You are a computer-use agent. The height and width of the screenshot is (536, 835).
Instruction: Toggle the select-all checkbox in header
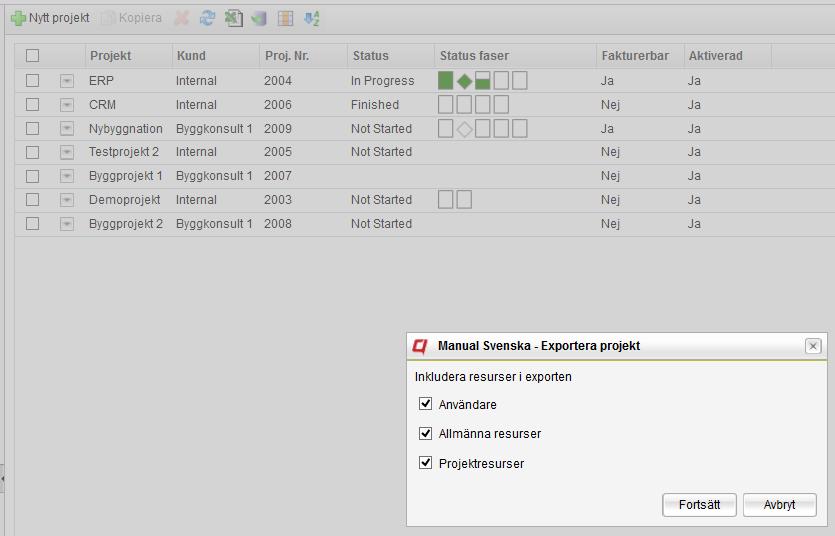pyautogui.click(x=32, y=55)
